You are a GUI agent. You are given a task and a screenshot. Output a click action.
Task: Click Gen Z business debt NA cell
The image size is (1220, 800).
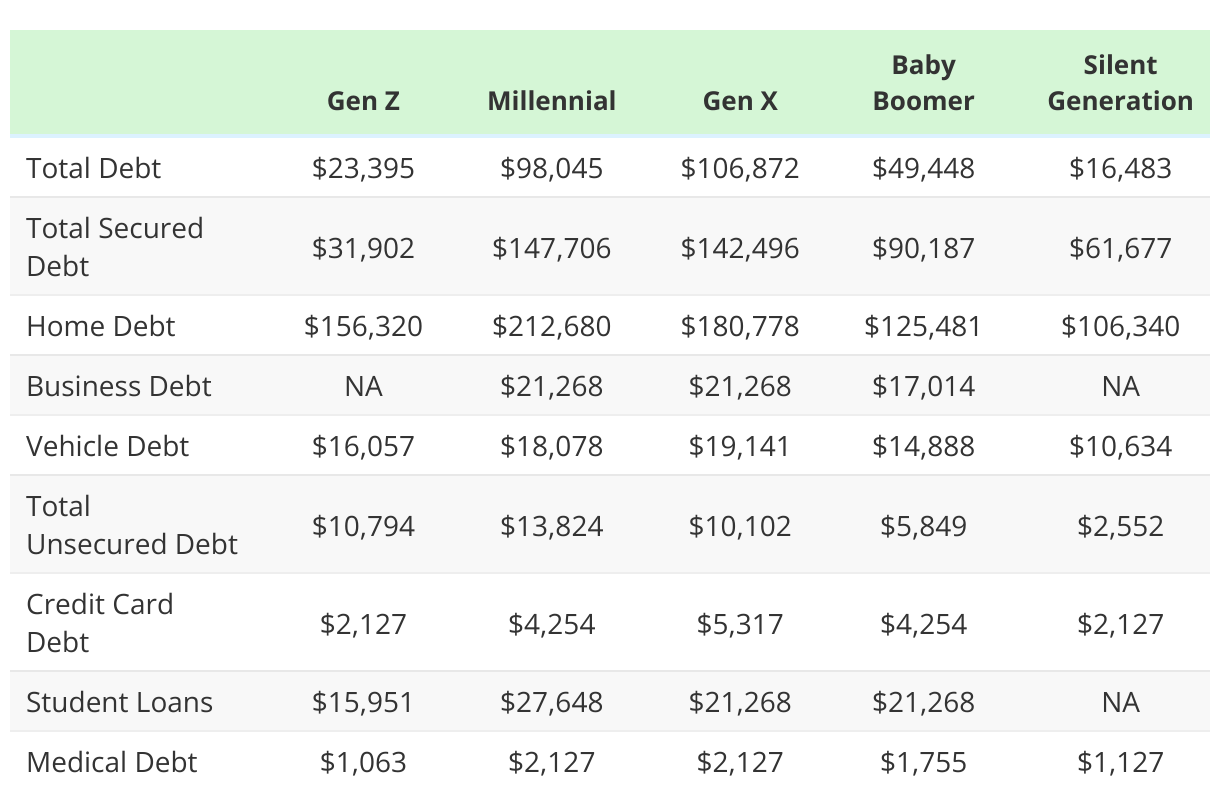(x=363, y=386)
